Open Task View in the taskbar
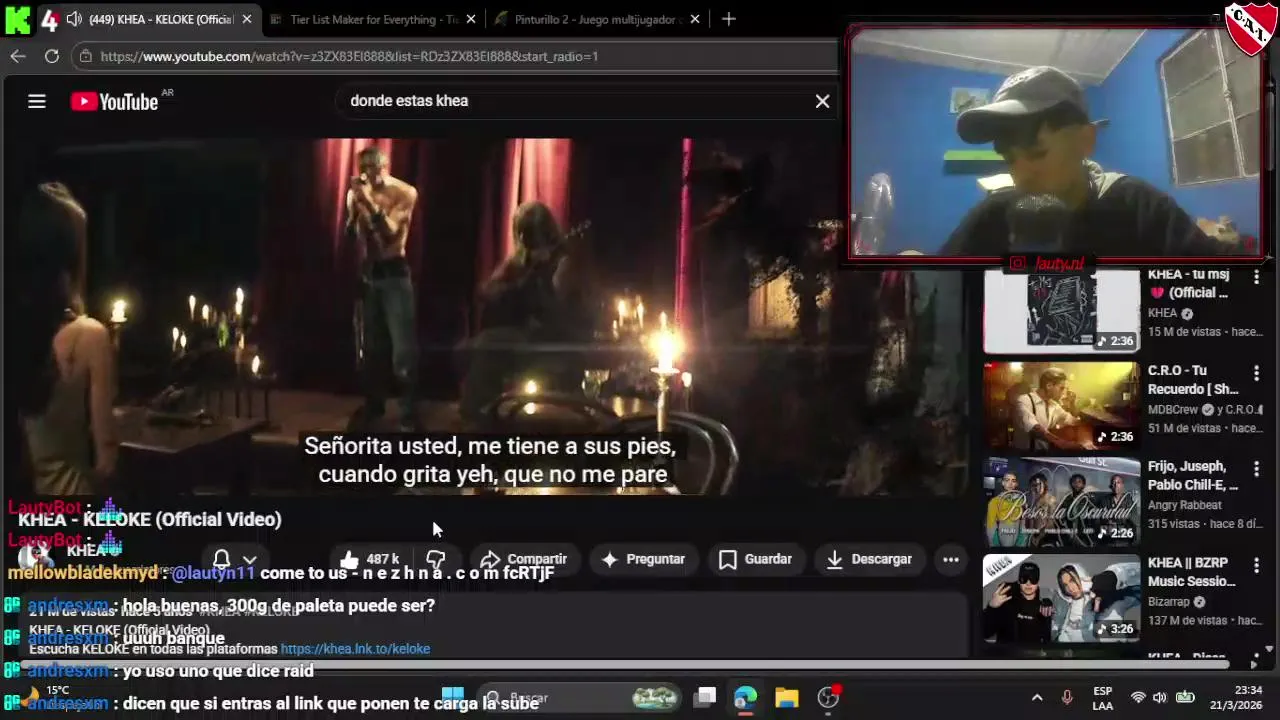1280x720 pixels. pos(706,697)
